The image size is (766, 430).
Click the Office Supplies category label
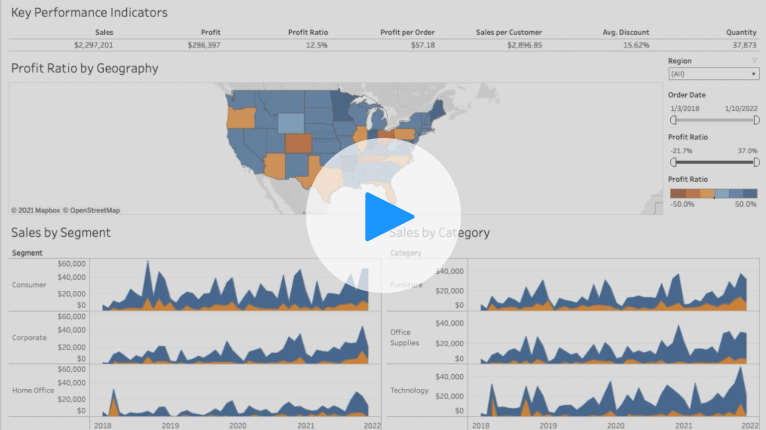(406, 337)
